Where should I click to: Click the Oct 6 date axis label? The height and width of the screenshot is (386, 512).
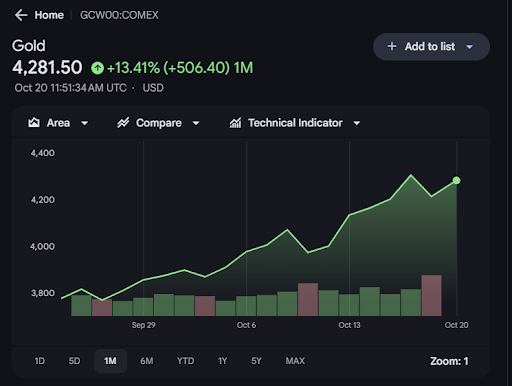tap(246, 325)
